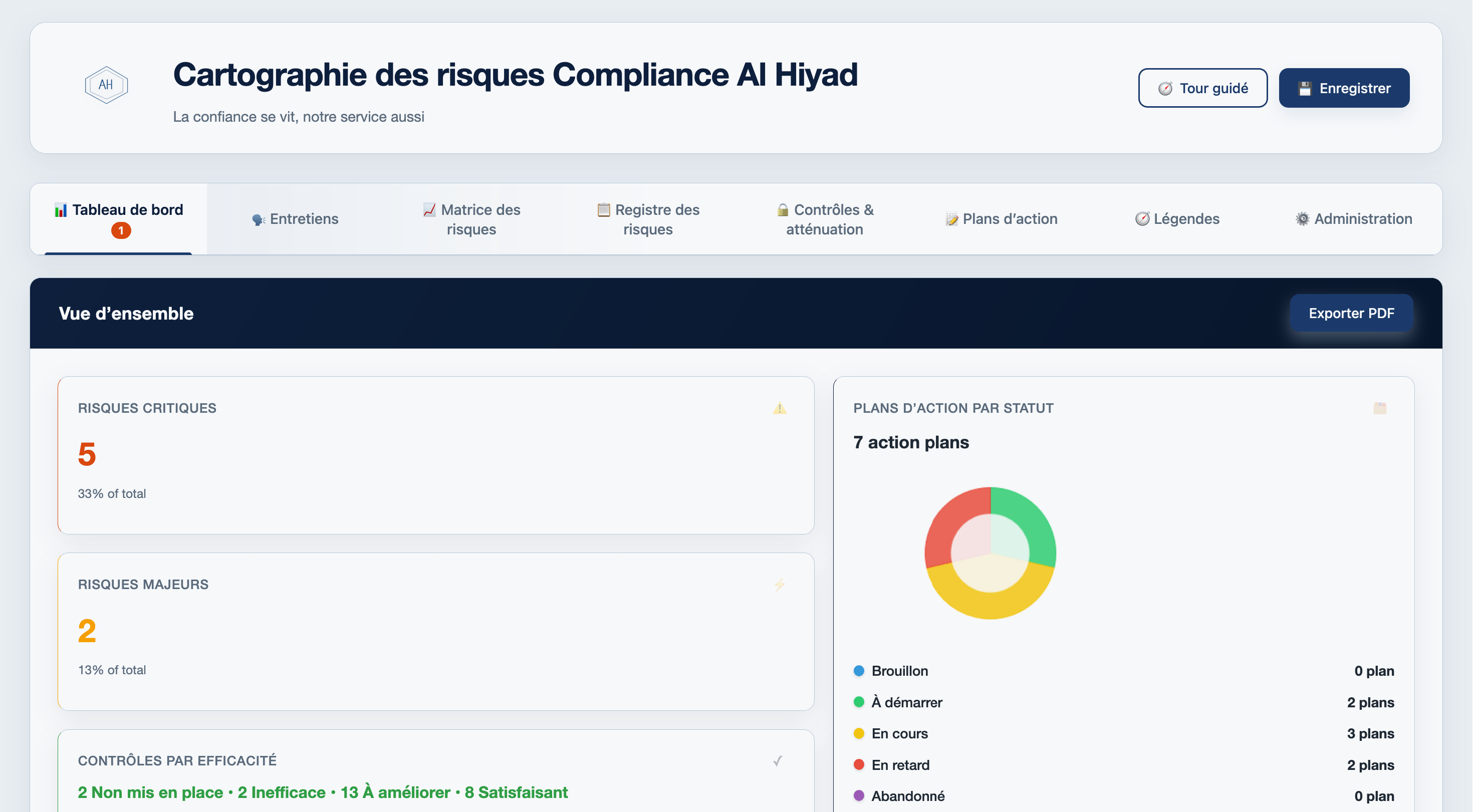Click the '0 plan' value for Abandonné
This screenshot has width=1473, height=812.
click(x=1374, y=796)
